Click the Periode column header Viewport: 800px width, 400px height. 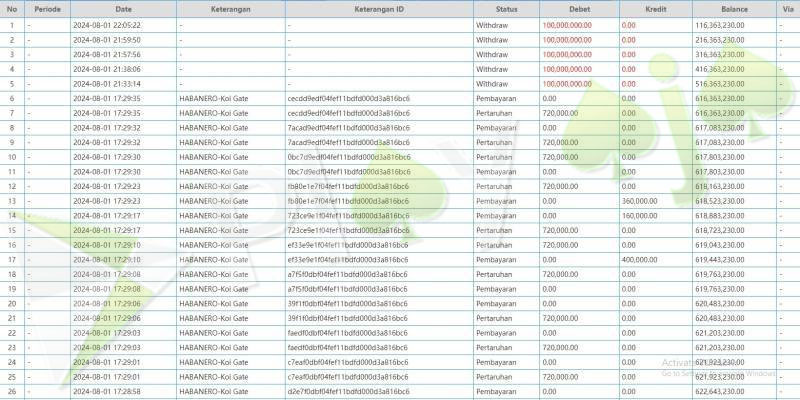(47, 8)
